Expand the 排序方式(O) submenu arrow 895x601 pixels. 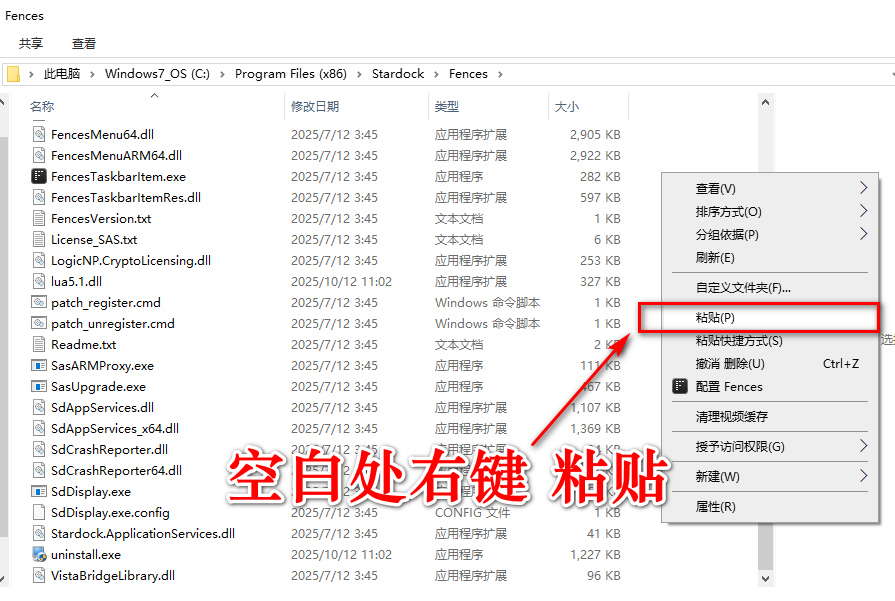click(x=863, y=211)
